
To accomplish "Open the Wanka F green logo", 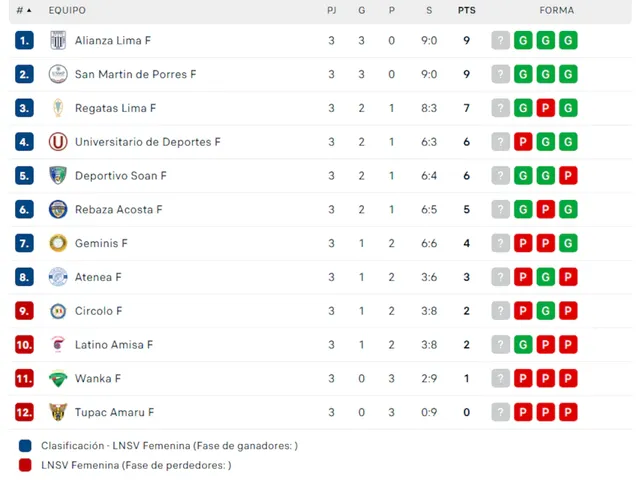I will pyautogui.click(x=58, y=379).
